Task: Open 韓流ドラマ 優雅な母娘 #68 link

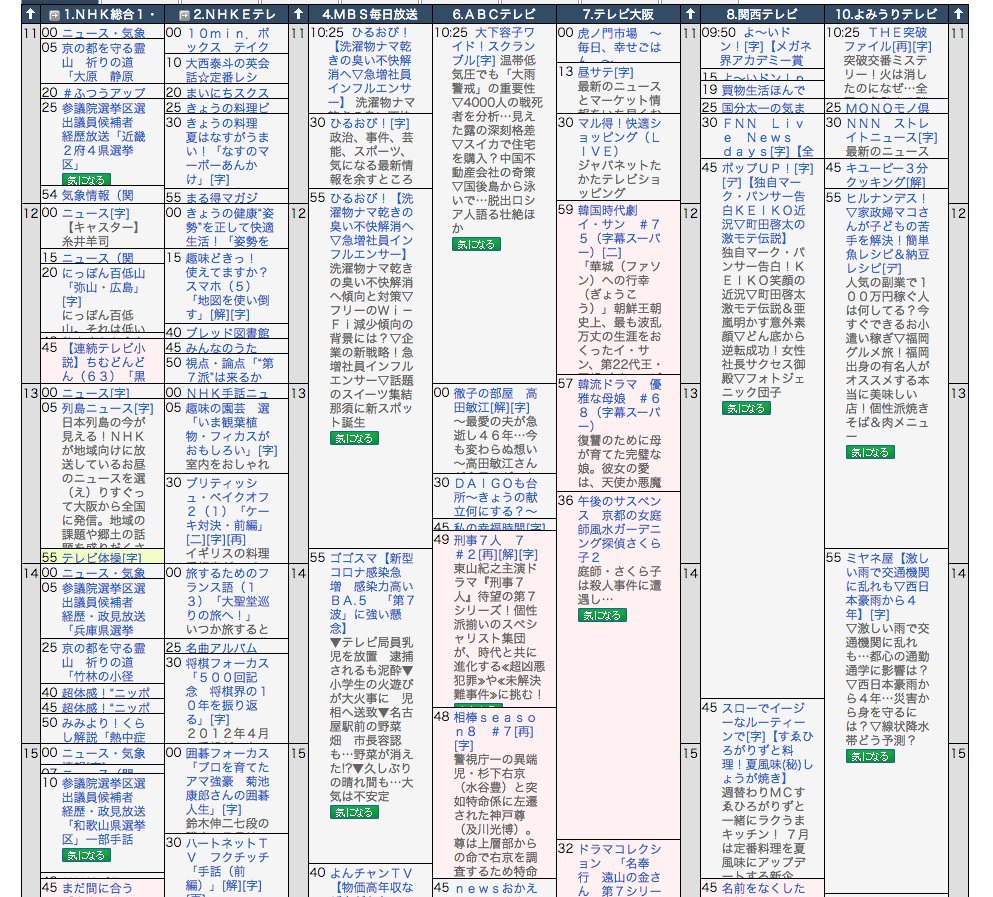Action: [x=619, y=405]
